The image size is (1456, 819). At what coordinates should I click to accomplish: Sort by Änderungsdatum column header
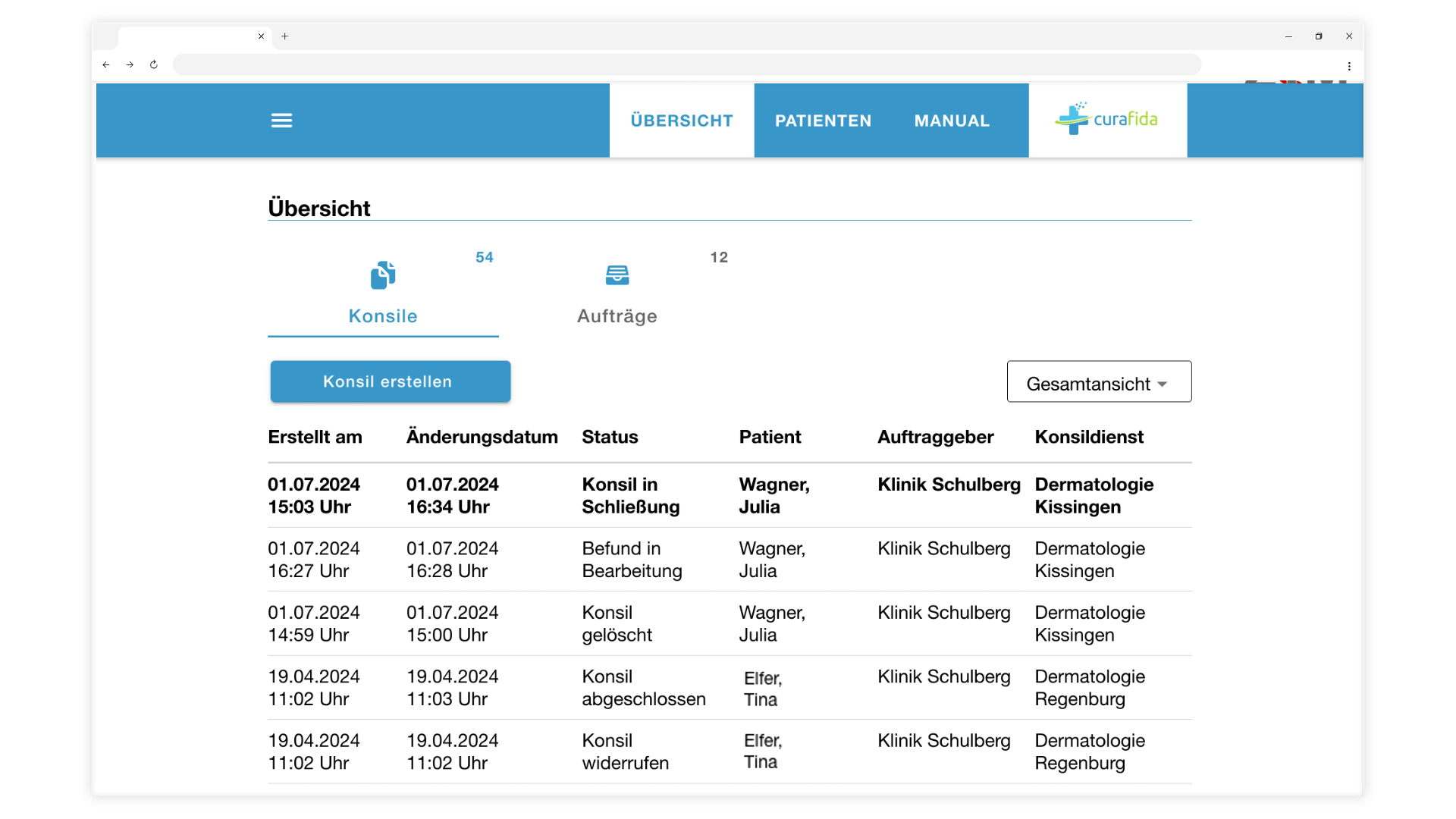(x=482, y=437)
